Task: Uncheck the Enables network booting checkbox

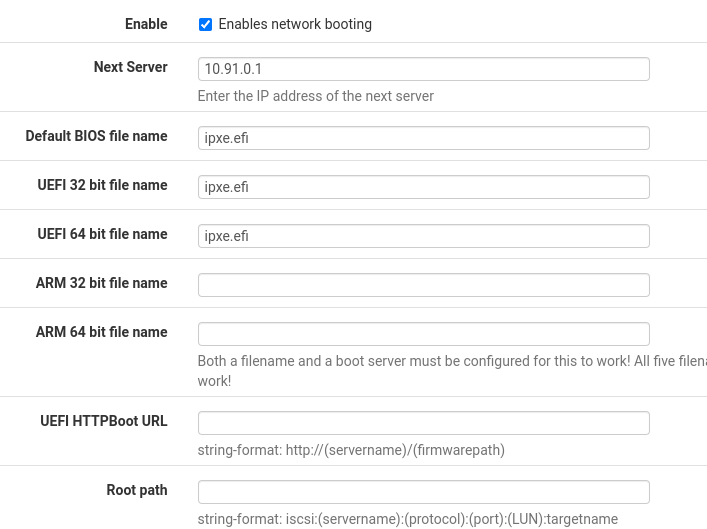Action: click(205, 24)
